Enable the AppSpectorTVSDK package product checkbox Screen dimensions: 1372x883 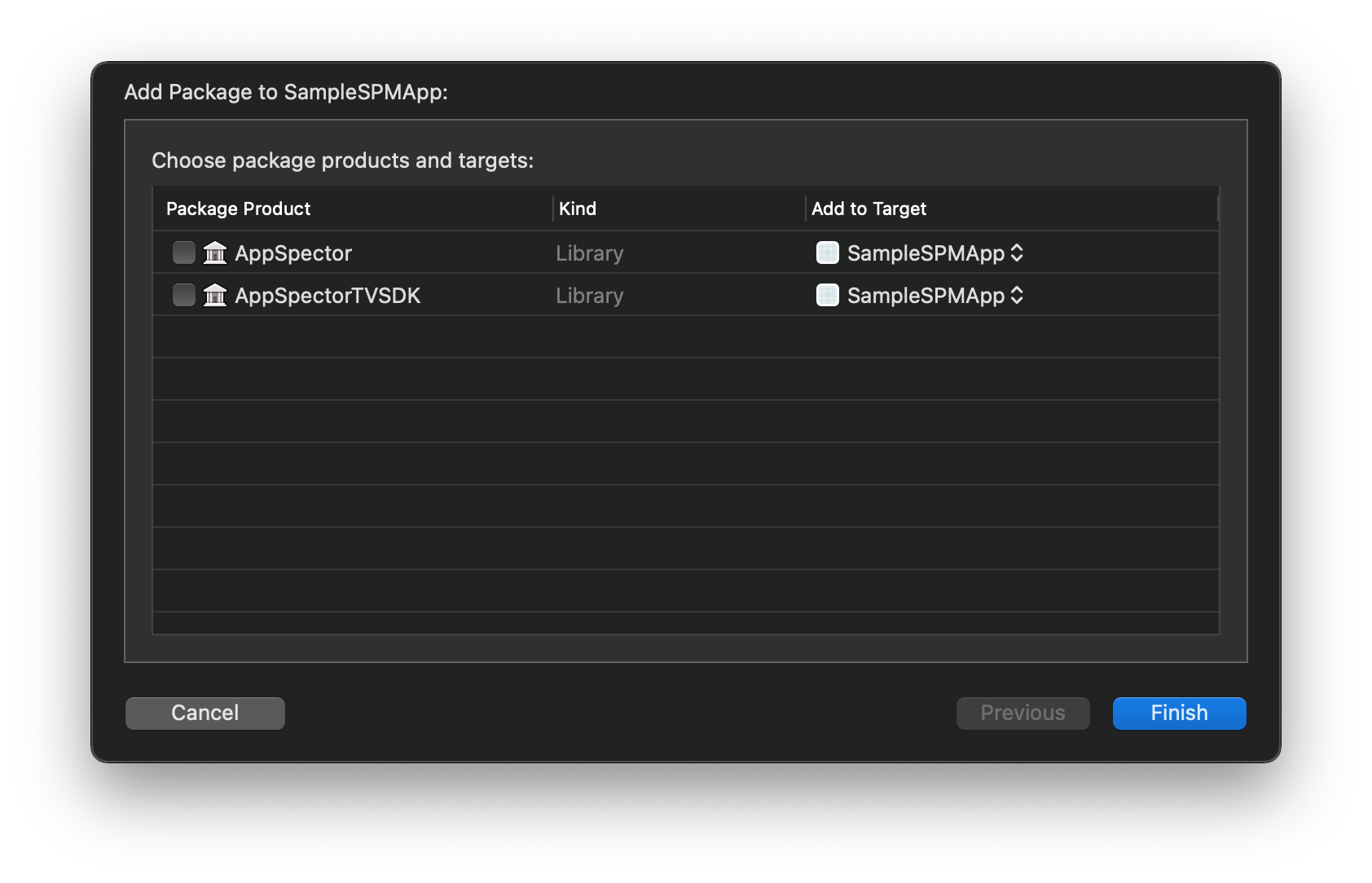(x=184, y=295)
